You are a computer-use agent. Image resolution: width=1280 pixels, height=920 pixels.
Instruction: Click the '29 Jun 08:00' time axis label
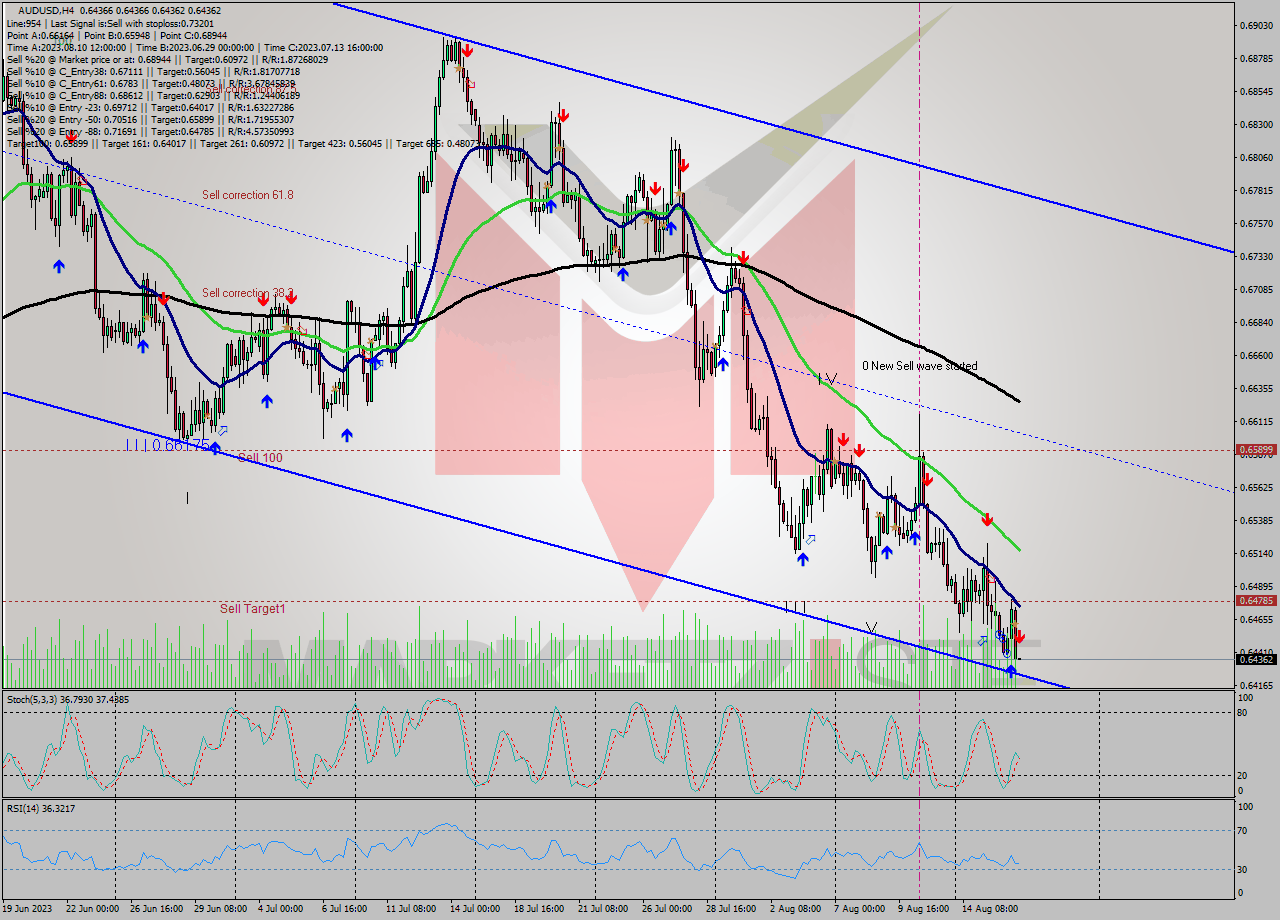click(219, 909)
